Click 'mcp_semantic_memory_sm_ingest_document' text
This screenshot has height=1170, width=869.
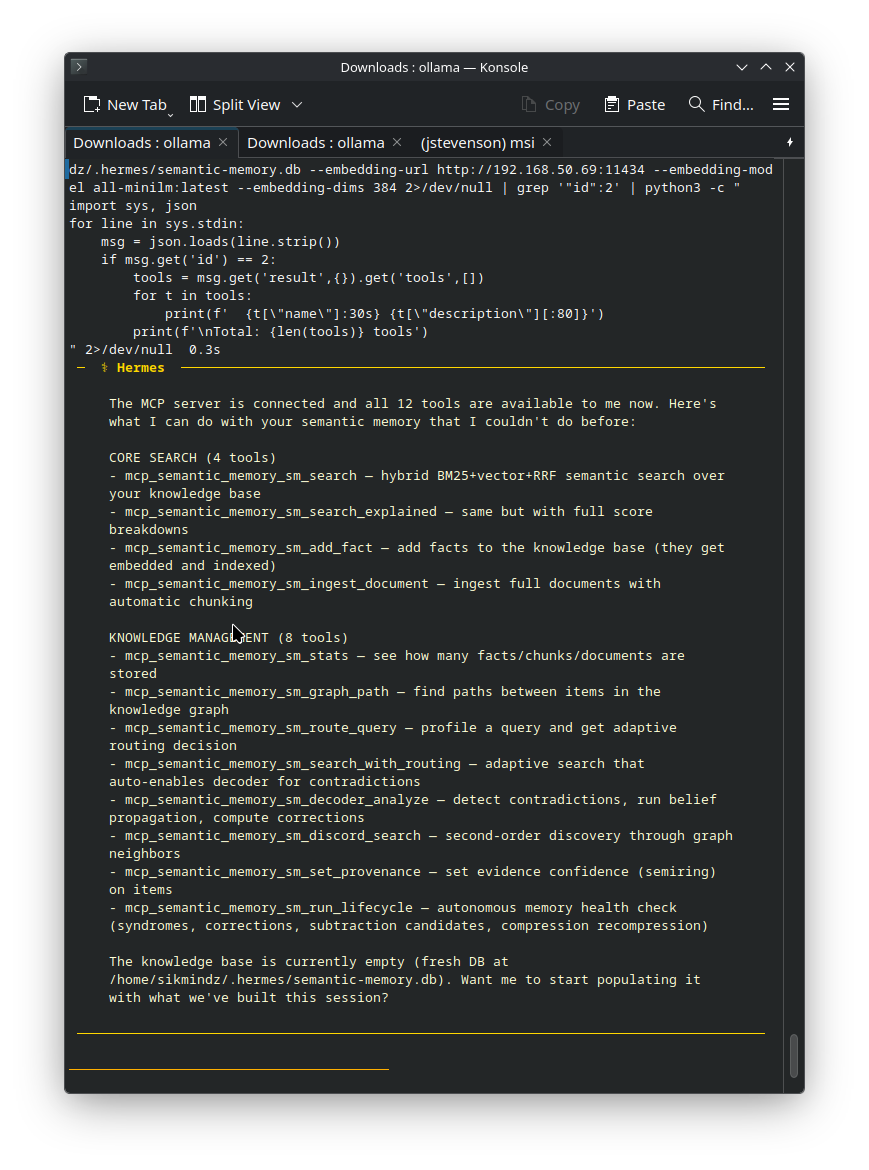(x=277, y=584)
